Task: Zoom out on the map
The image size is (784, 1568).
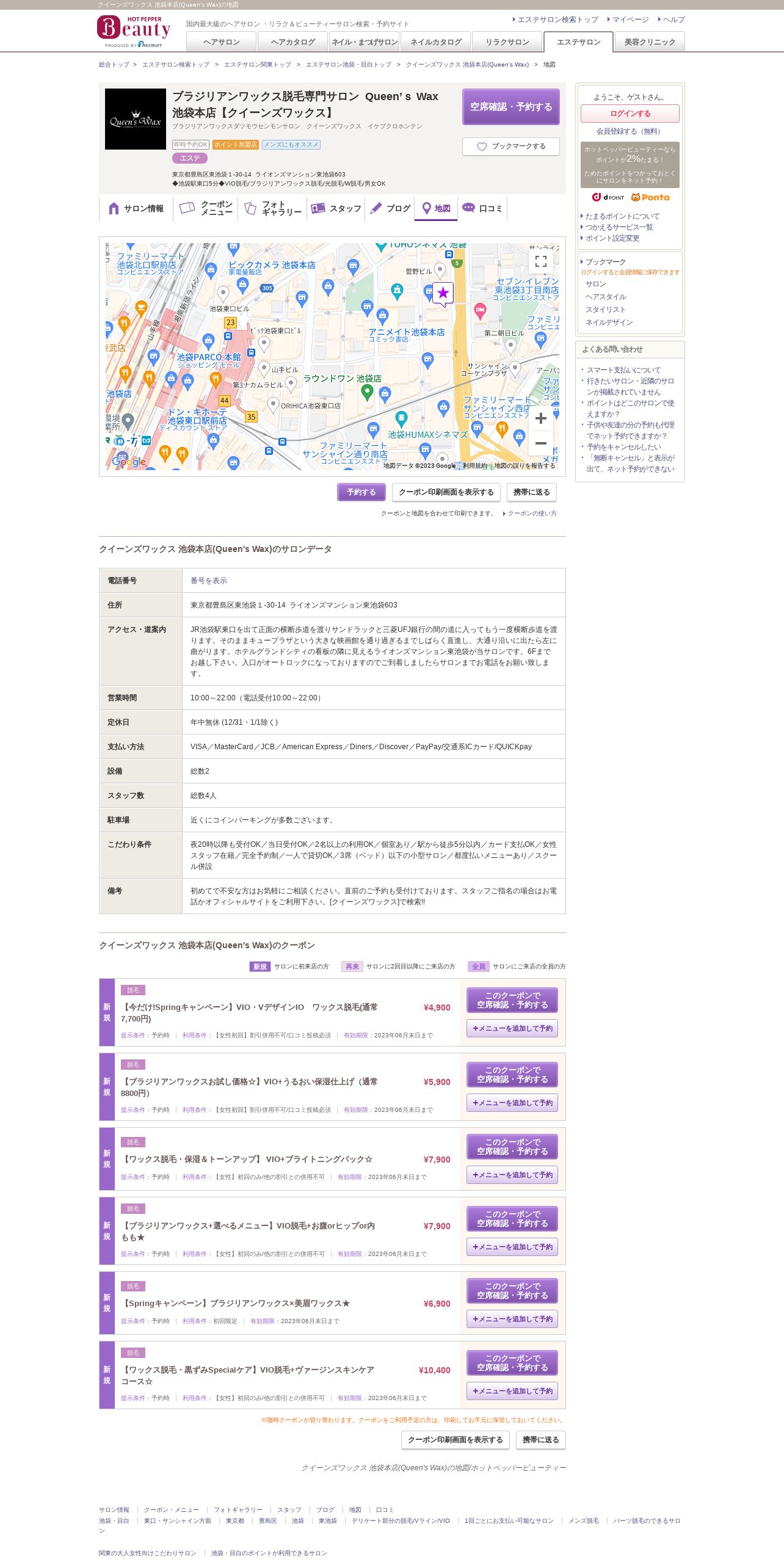Action: coord(541,443)
